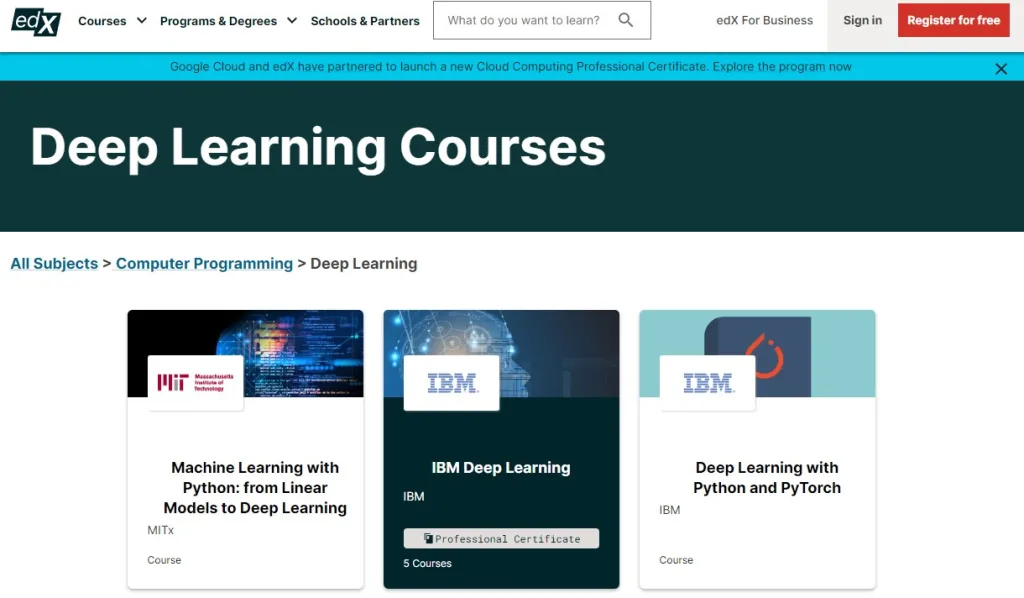Click Register for free
Screen dimensions: 1024x598
(953, 20)
